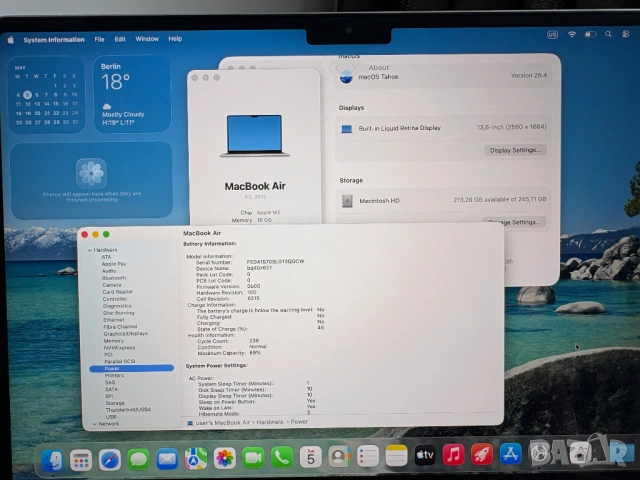
Task: Click the Display Settings button
Action: point(515,150)
